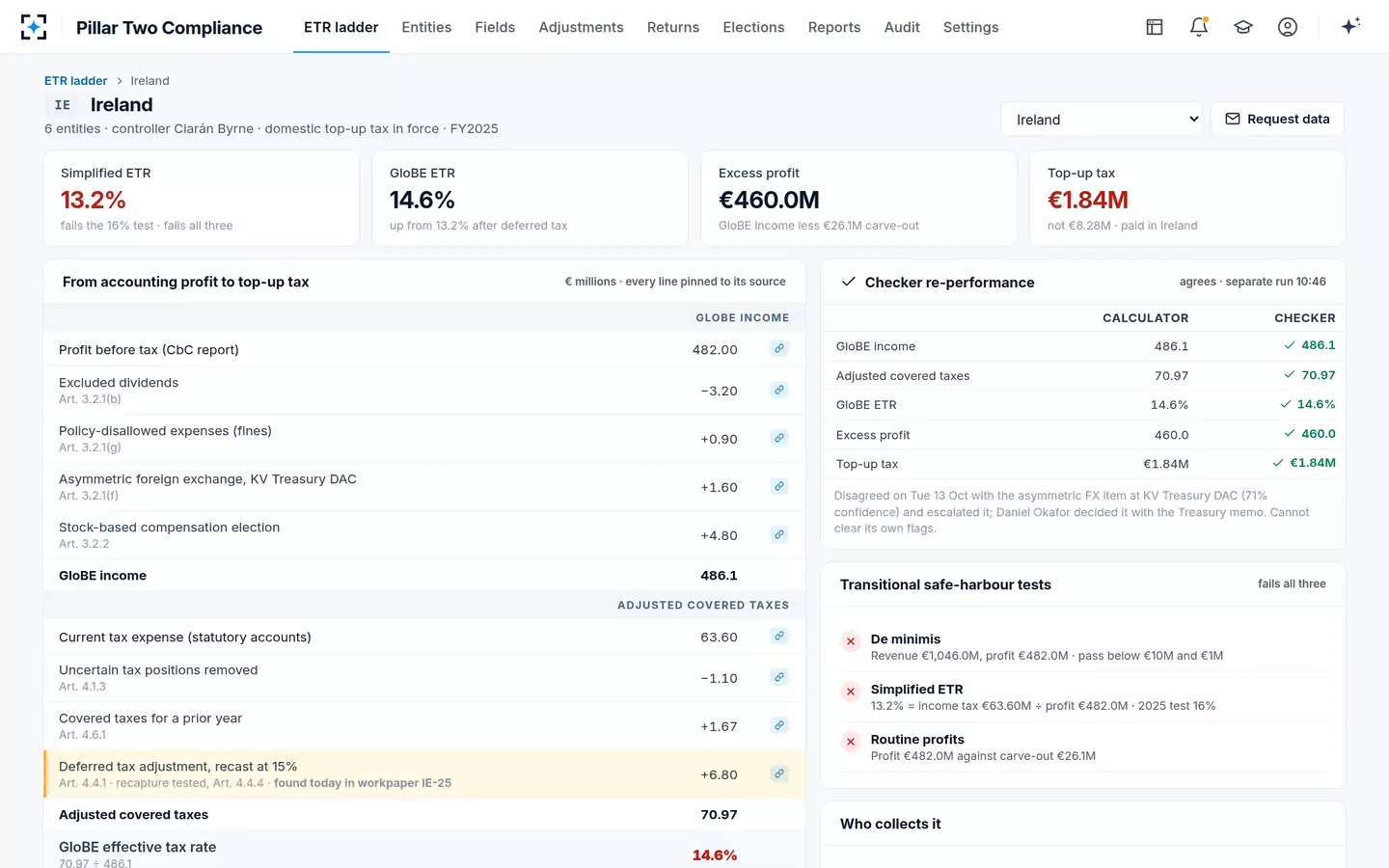Click Adjusted covered taxes total 70.97
The width and height of the screenshot is (1389, 868).
tap(719, 815)
